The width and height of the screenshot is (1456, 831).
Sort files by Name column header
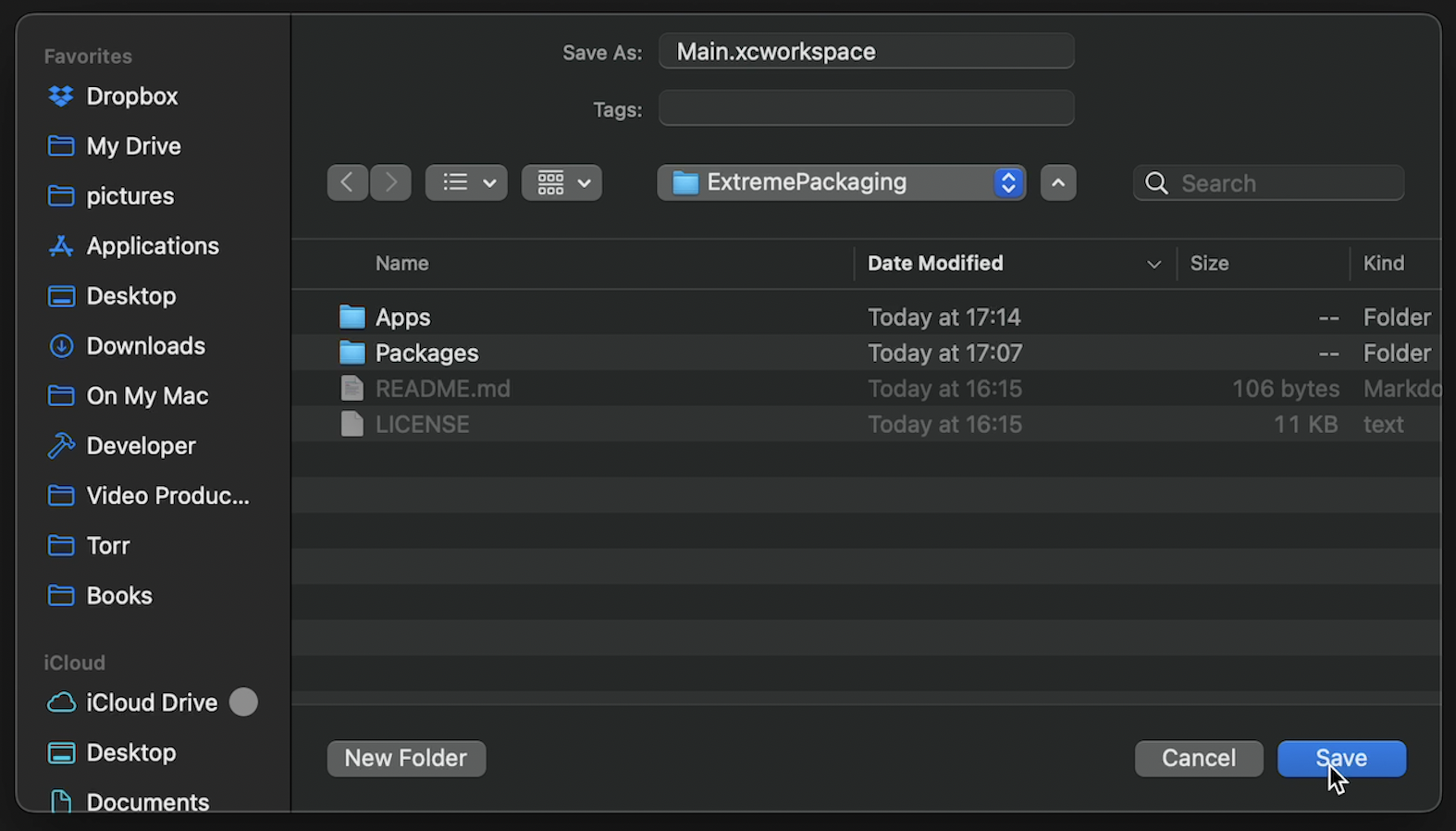401,264
